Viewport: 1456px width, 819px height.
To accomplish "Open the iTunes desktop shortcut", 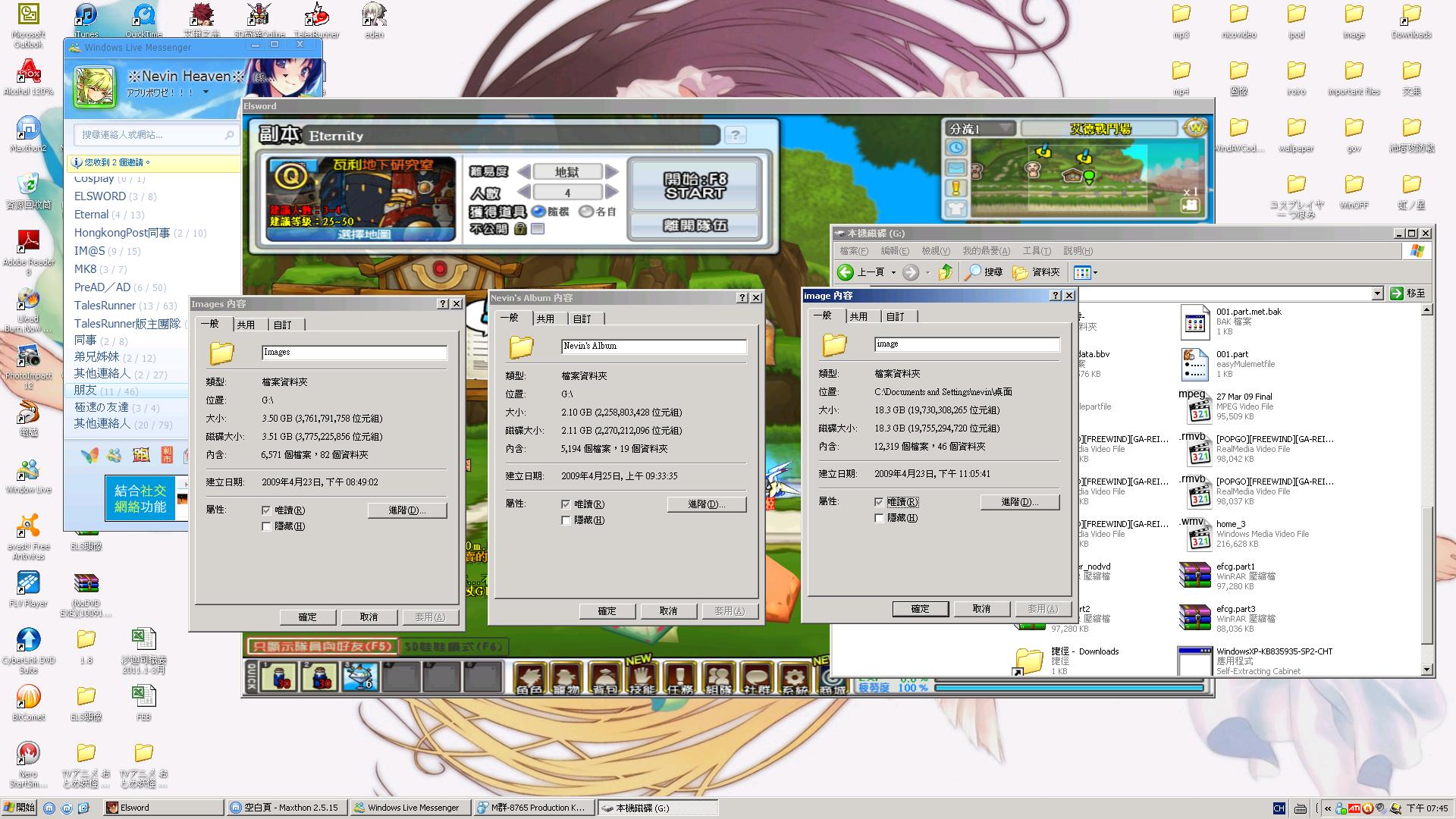I will 86,15.
